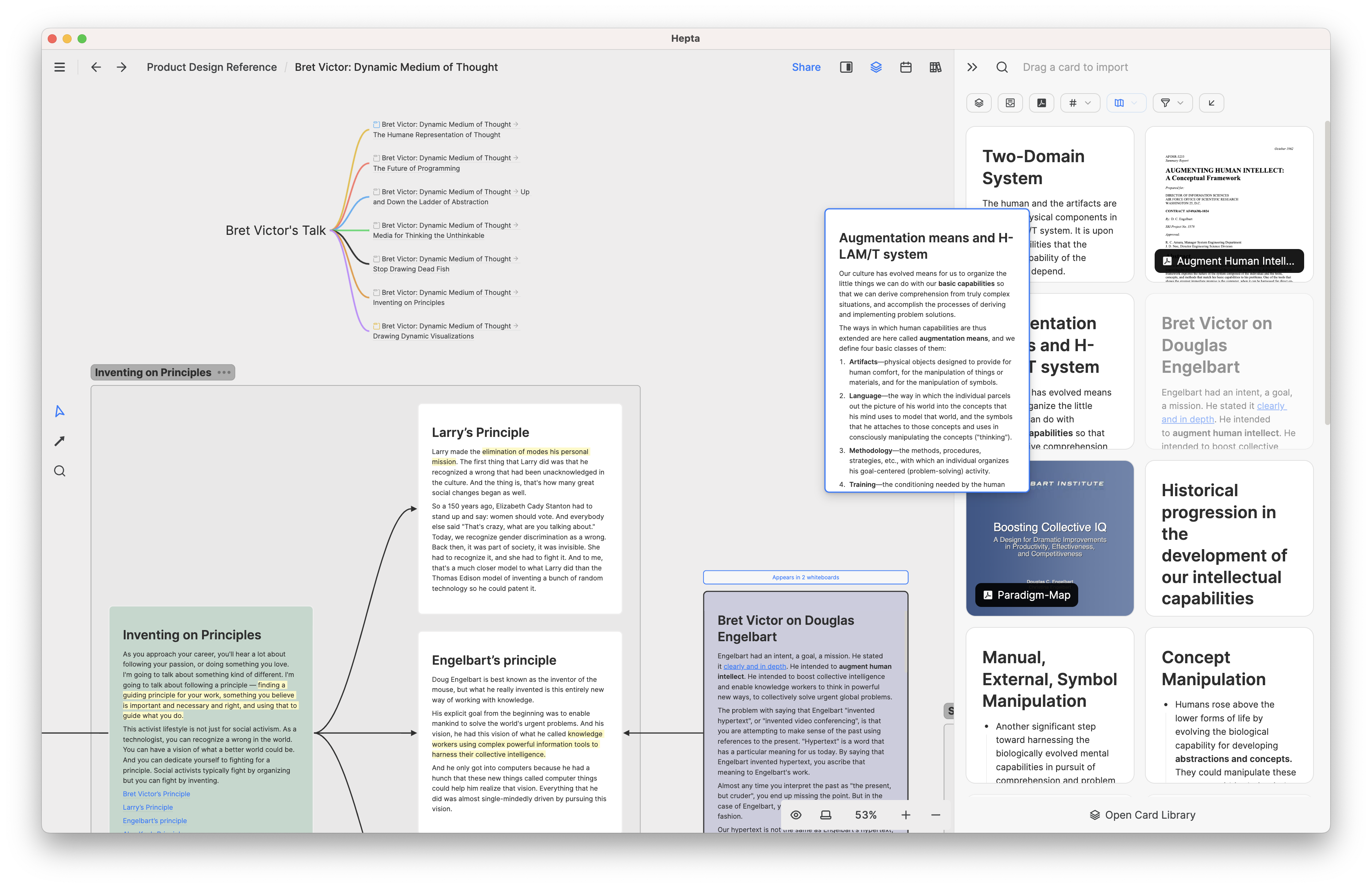Zoom in with the plus button
Viewport: 1372px width, 888px height.
(906, 815)
